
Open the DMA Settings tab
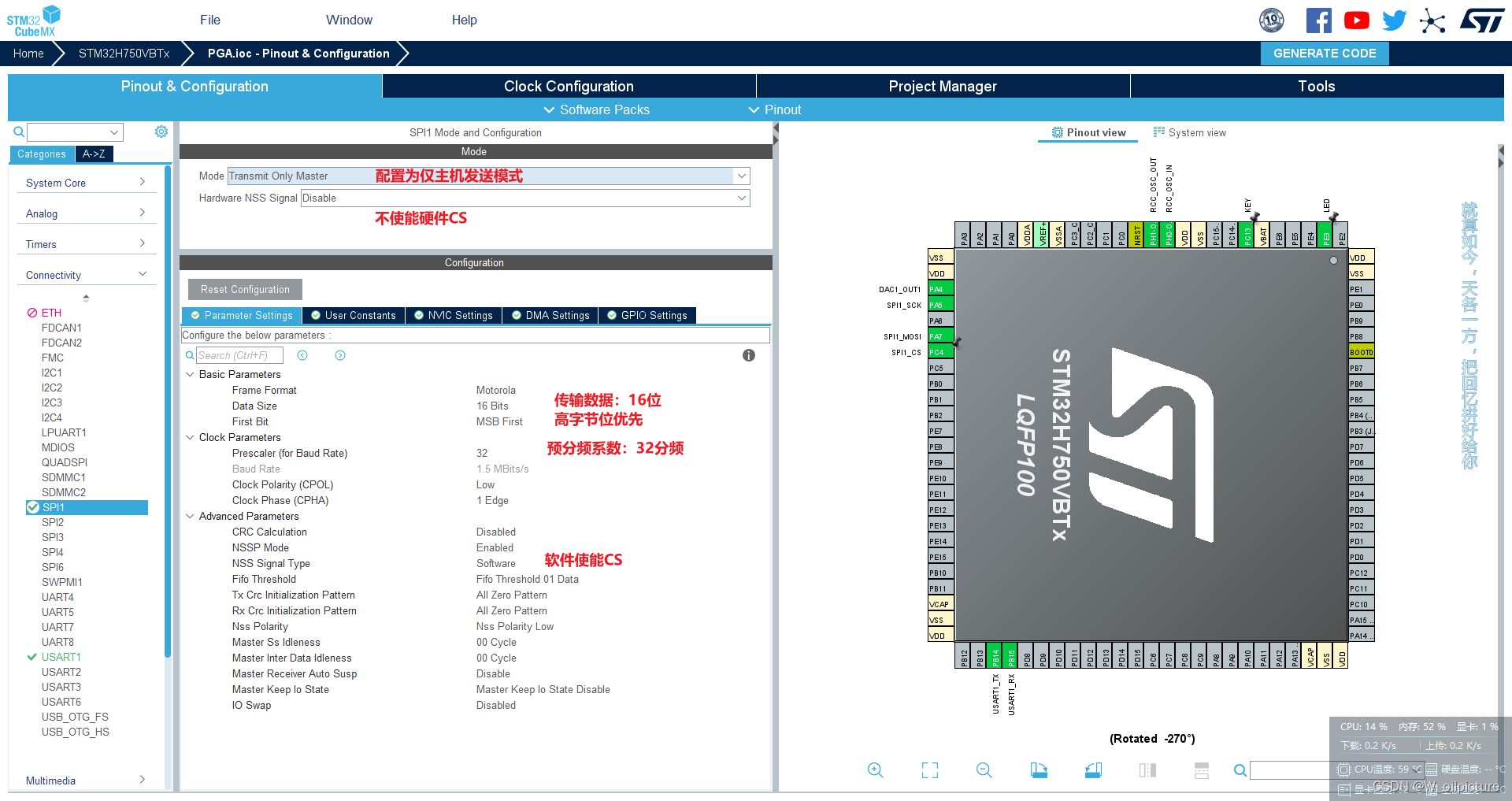click(x=550, y=315)
